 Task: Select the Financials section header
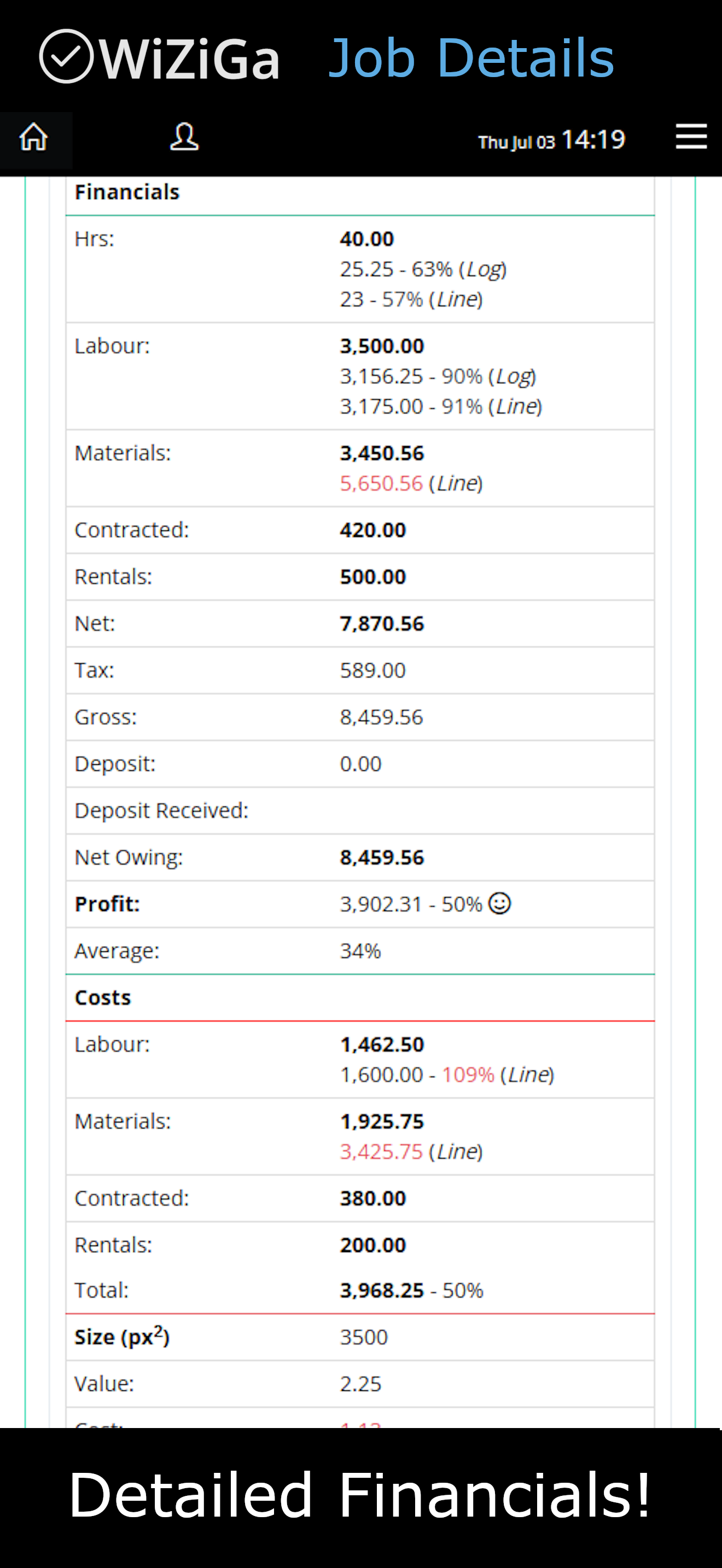point(127,192)
